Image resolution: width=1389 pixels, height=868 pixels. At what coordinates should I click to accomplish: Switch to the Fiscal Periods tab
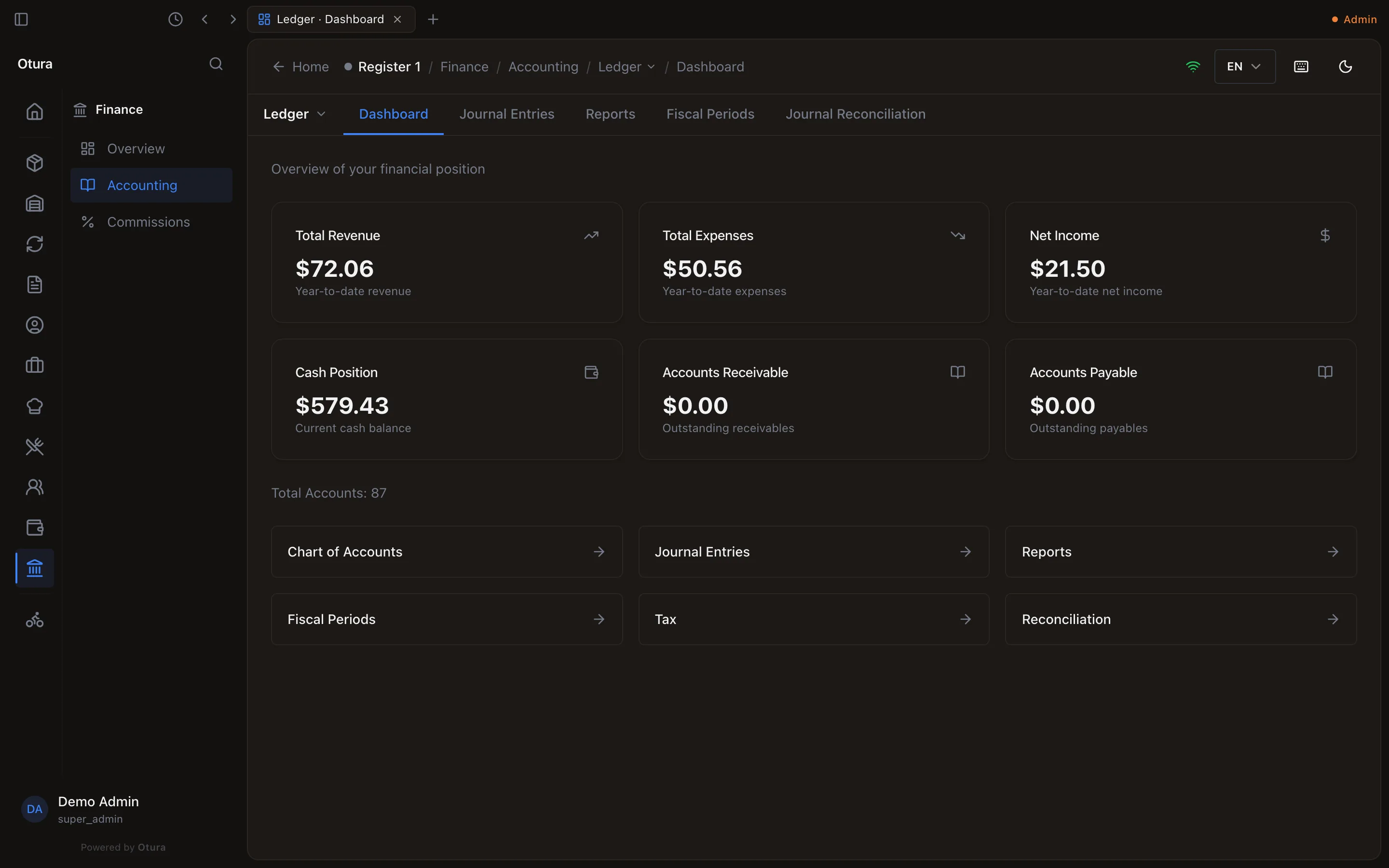[710, 114]
